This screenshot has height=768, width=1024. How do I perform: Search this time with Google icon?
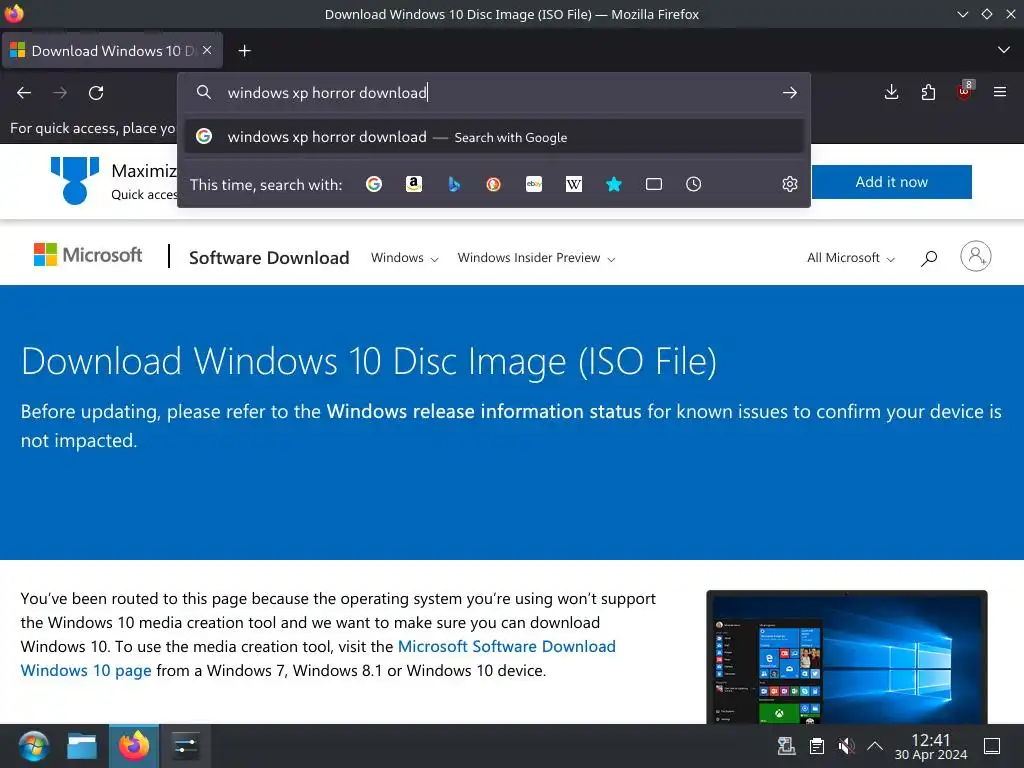[x=374, y=184]
